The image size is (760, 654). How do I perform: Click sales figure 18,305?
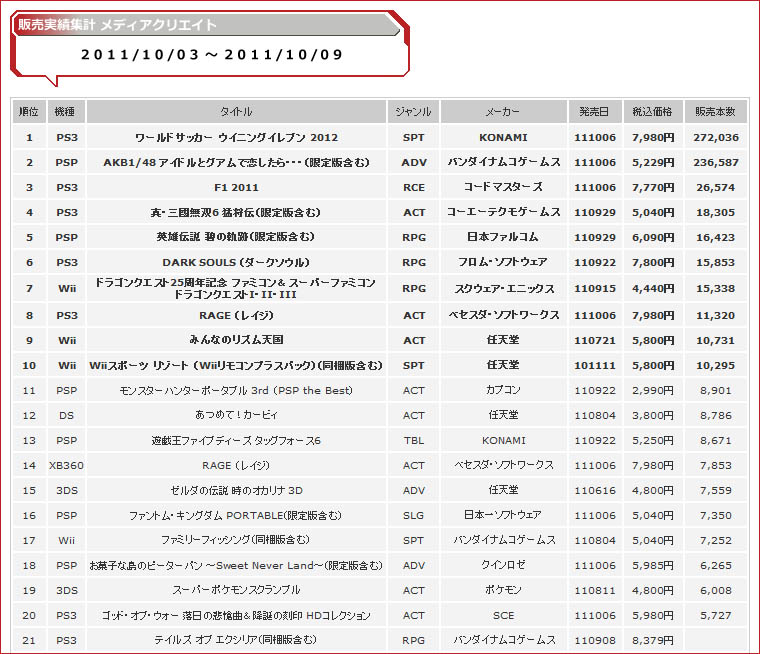(x=716, y=212)
